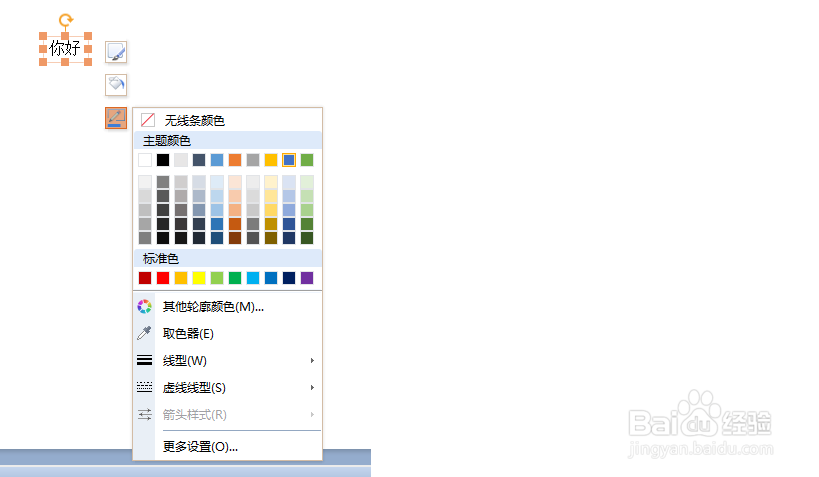Pick the green theme color swatch
The image size is (819, 477).
click(307, 160)
